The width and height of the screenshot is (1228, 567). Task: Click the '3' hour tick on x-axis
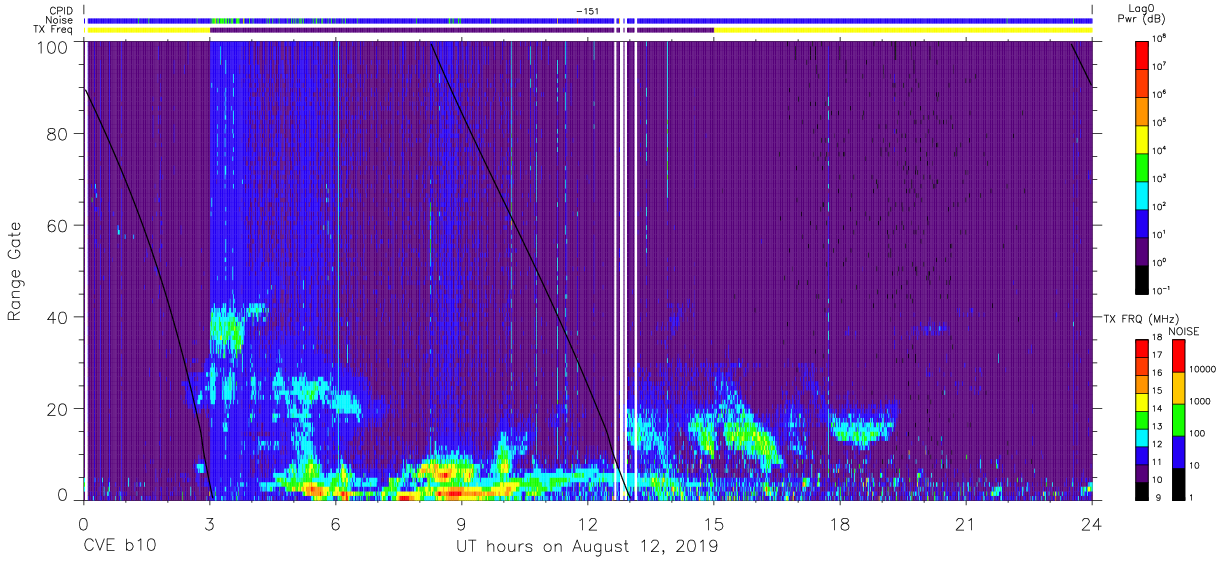(209, 524)
